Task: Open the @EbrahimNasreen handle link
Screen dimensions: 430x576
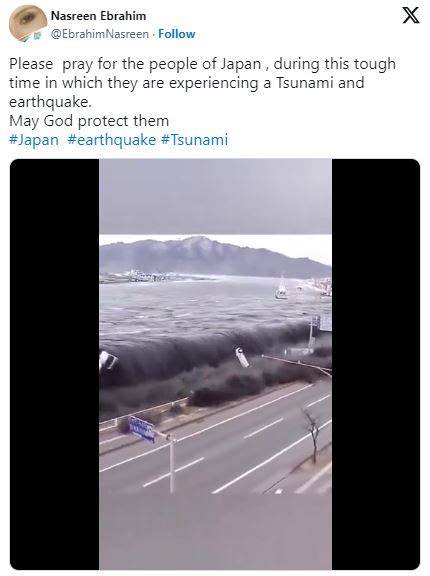Action: point(100,34)
